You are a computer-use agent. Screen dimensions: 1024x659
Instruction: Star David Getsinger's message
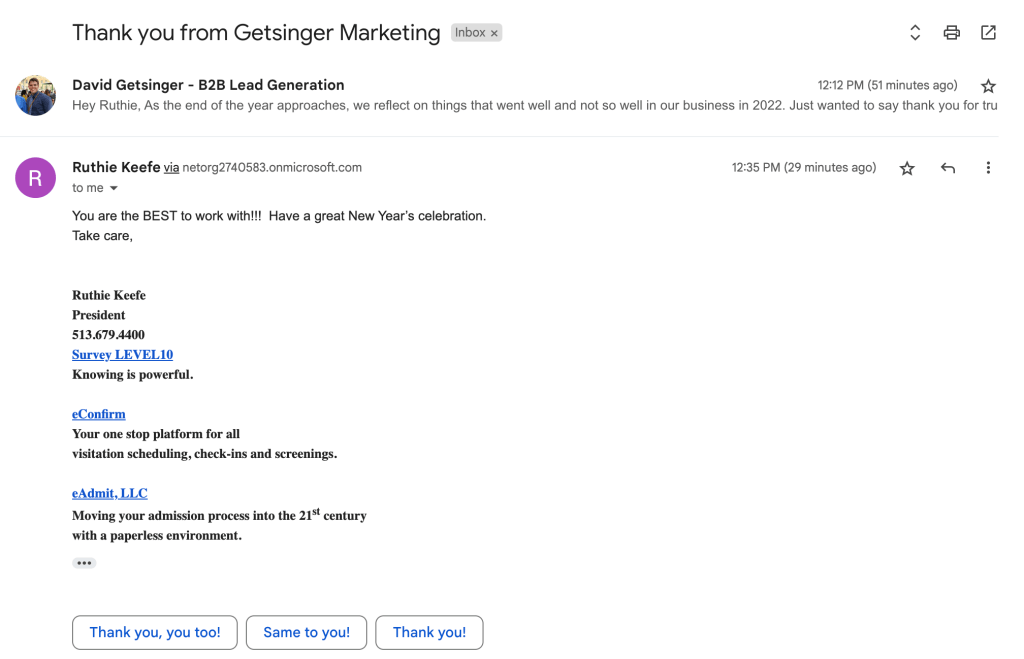988,86
